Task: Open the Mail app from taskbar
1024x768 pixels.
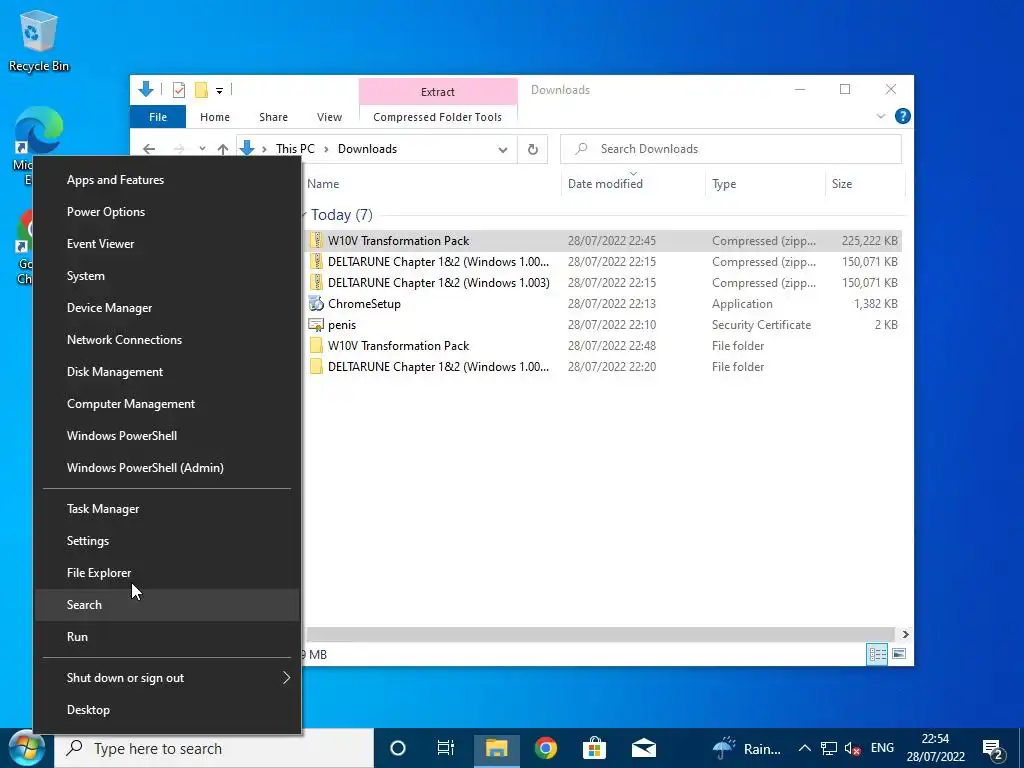Action: point(643,748)
